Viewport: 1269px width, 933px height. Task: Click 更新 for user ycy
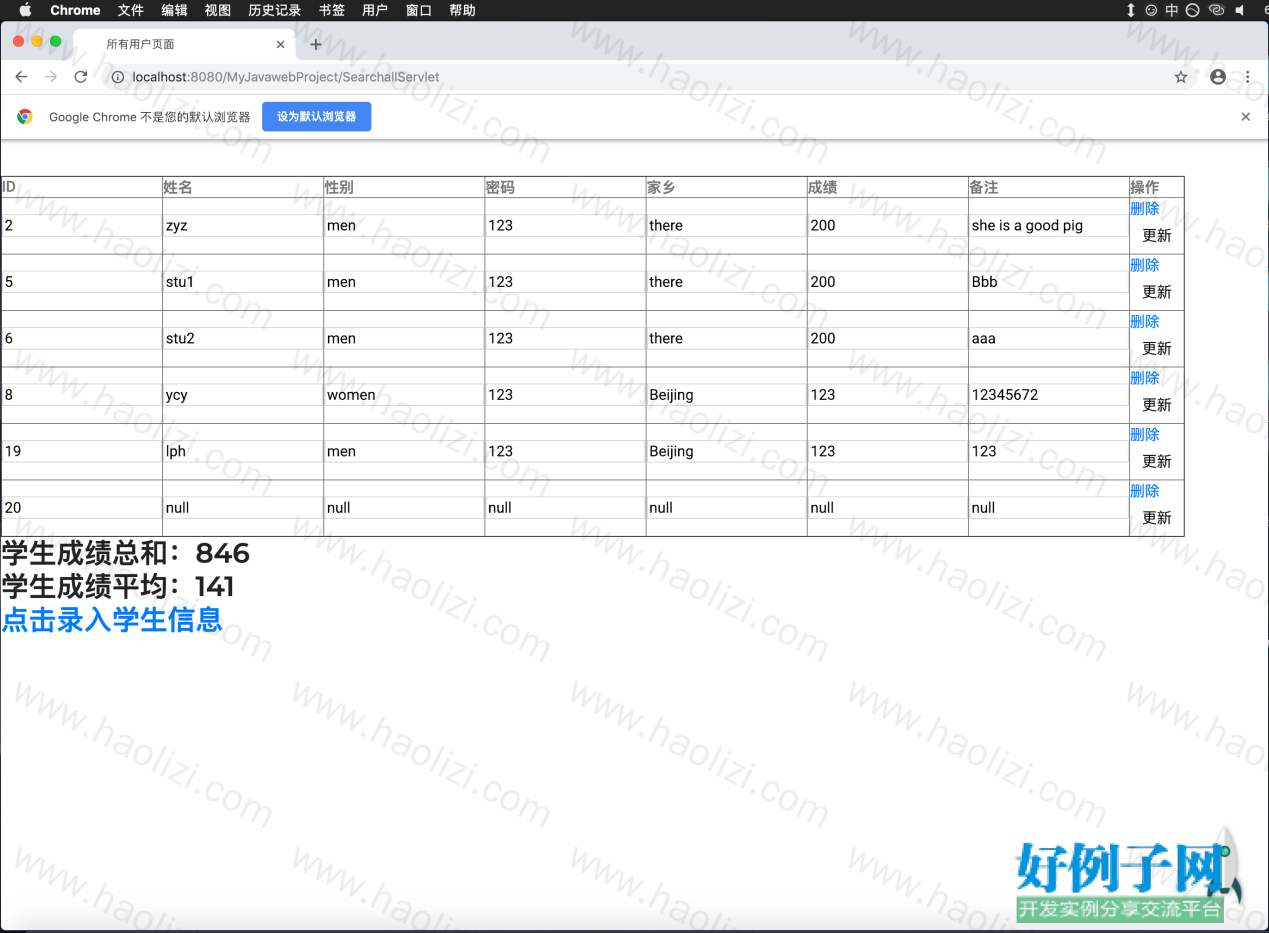[1157, 405]
